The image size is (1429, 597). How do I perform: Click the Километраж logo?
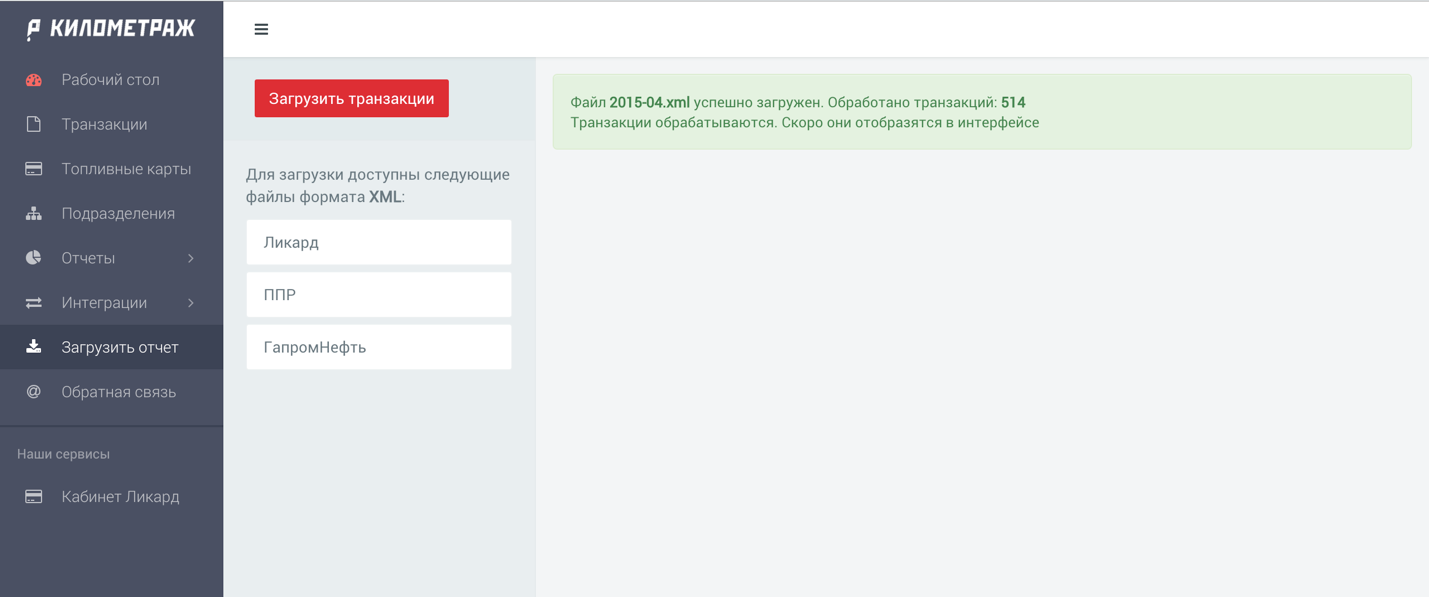click(111, 29)
